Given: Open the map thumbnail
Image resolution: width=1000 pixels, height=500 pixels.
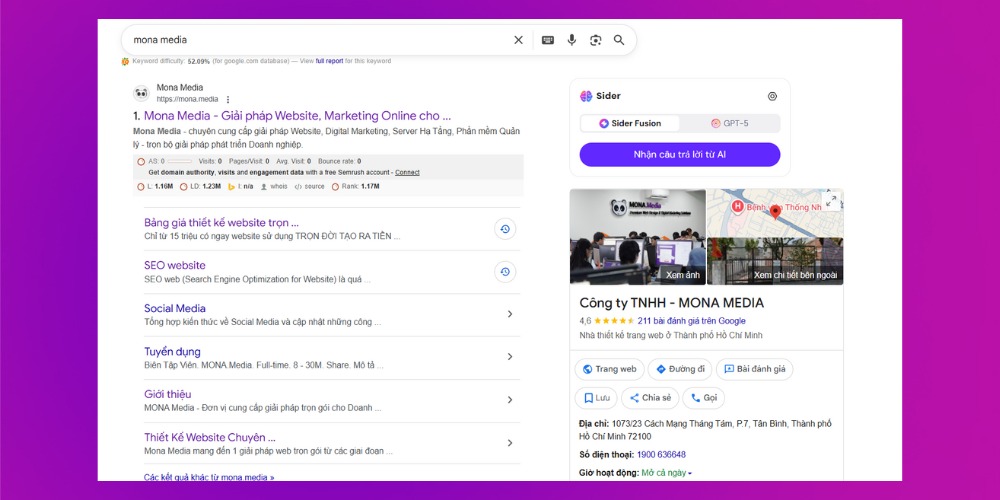Looking at the screenshot, I should click(x=775, y=213).
